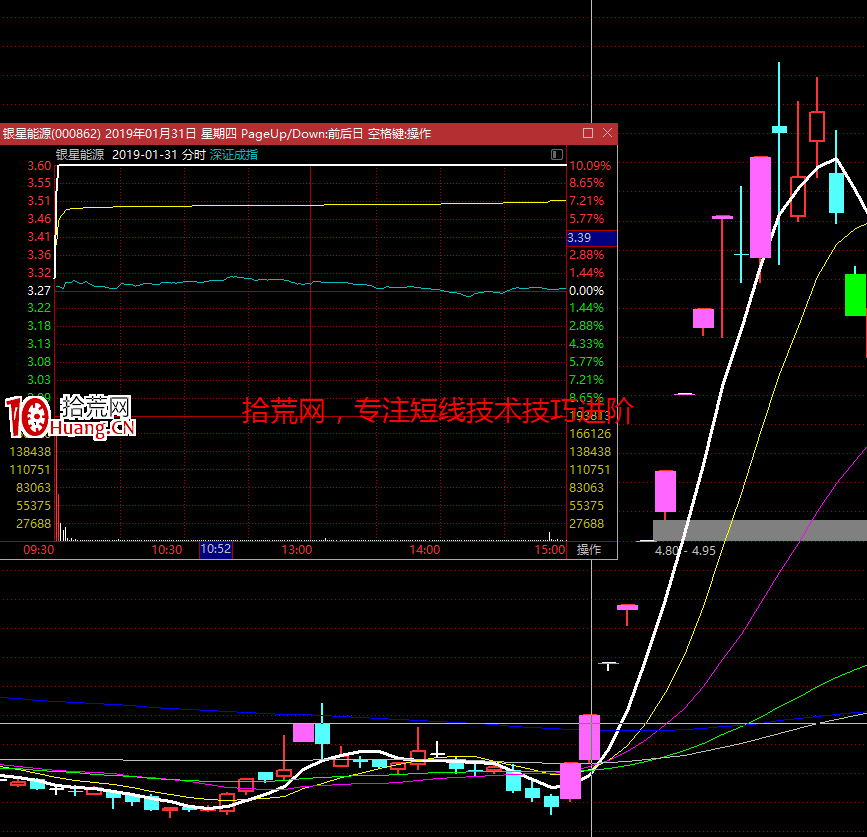Click the highlighted 10:52 time marker
The height and width of the screenshot is (837, 867).
coord(216,549)
